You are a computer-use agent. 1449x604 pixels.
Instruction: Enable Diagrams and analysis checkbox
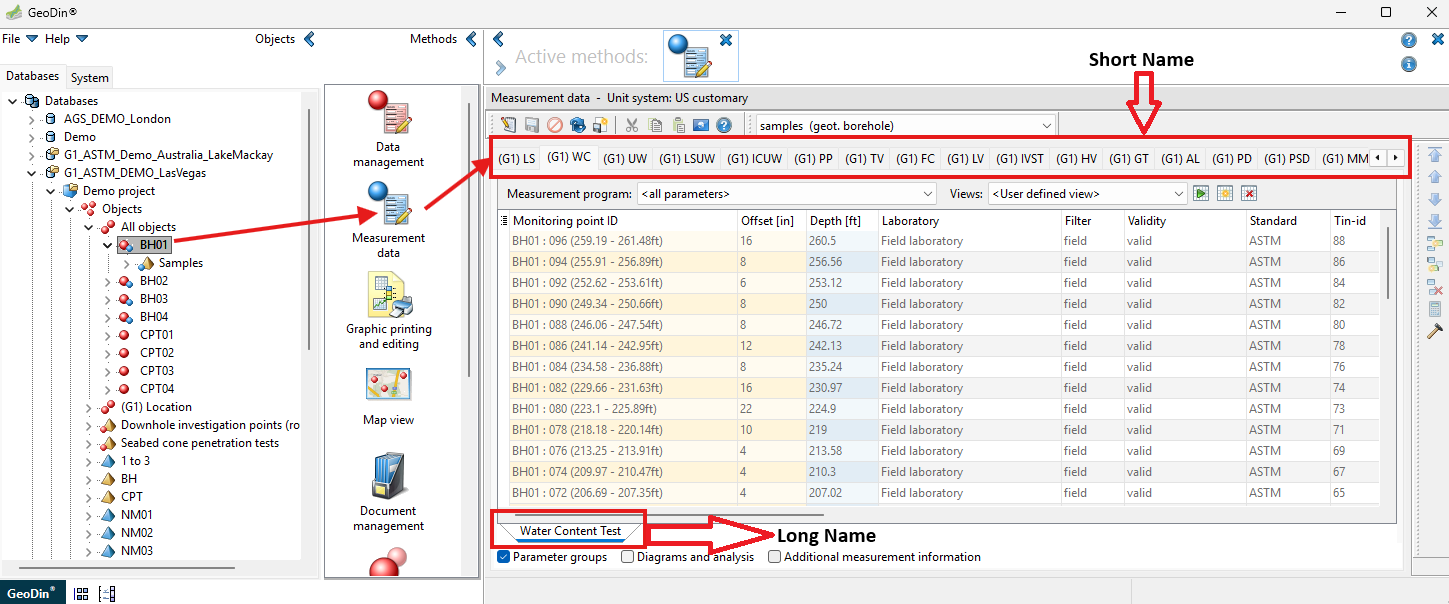pyautogui.click(x=628, y=557)
